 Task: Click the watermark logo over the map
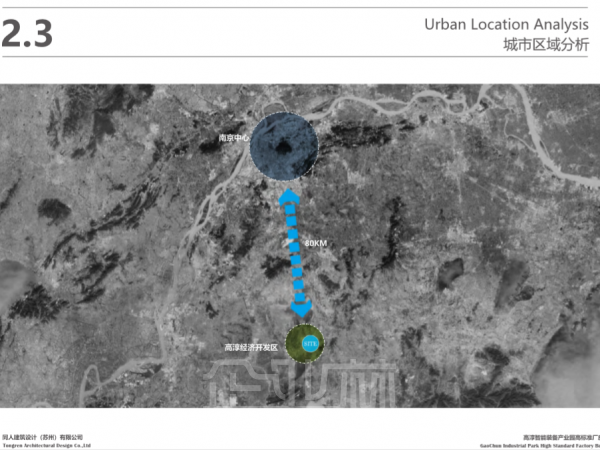(x=300, y=383)
